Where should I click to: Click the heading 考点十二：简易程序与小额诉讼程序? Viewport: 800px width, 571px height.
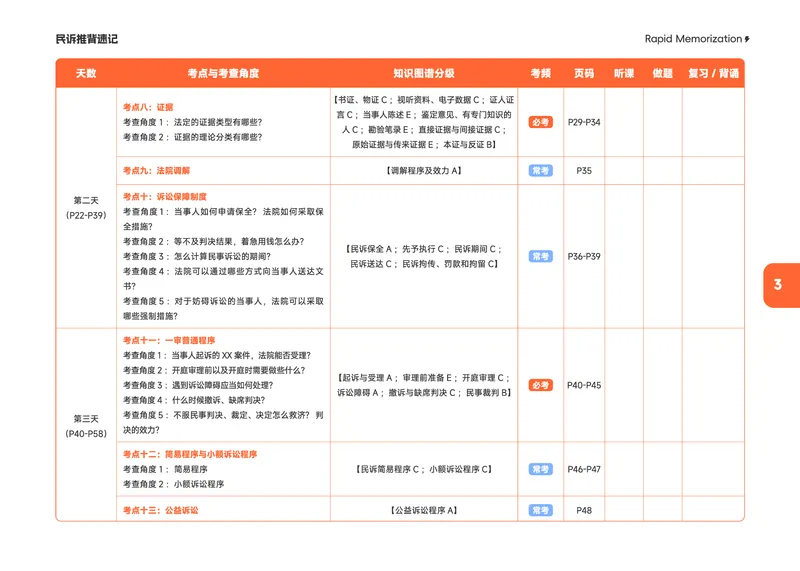(190, 454)
